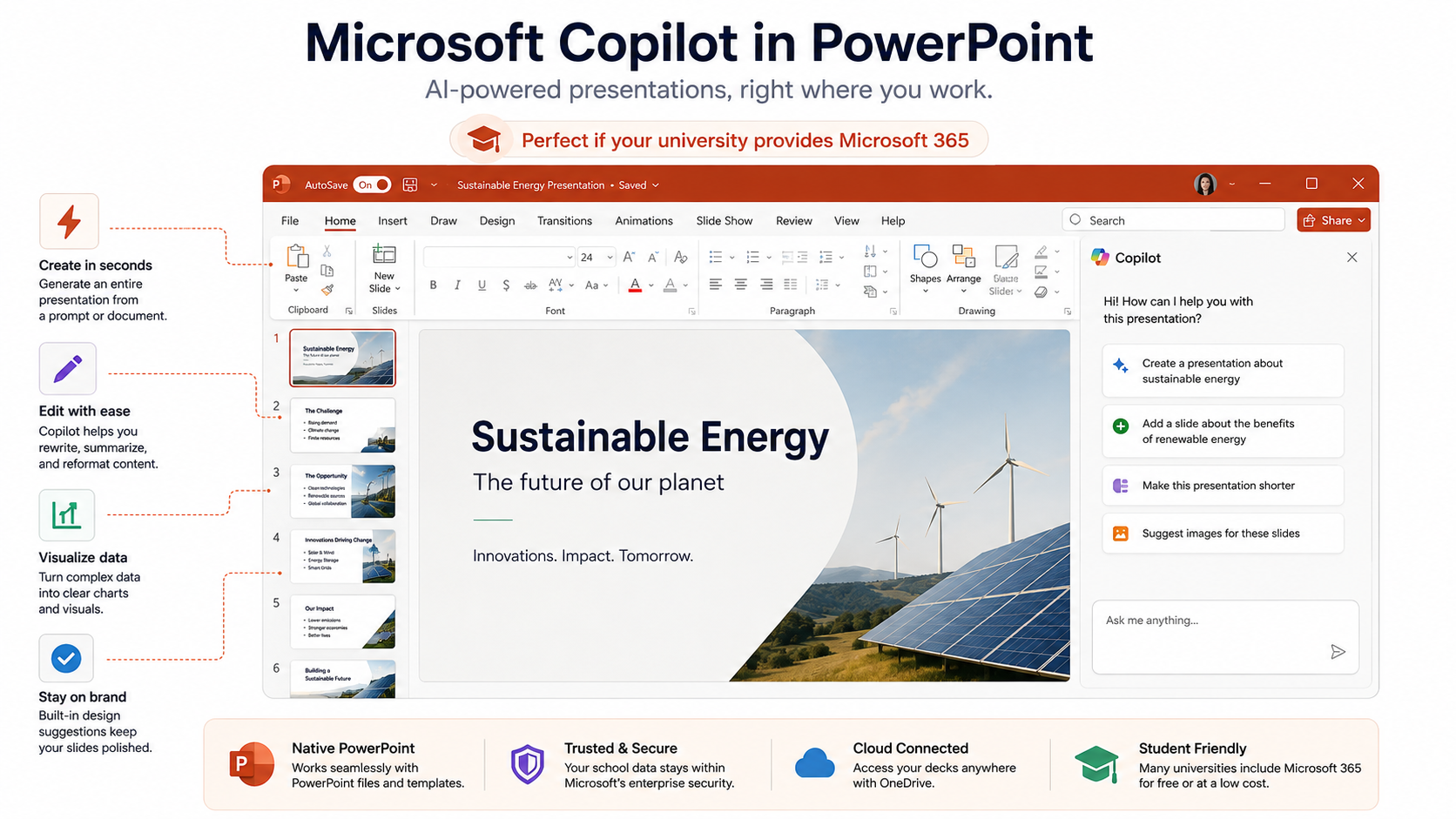Increase font size with the larger A icon
This screenshot has height=819, width=1456.
coord(629,257)
